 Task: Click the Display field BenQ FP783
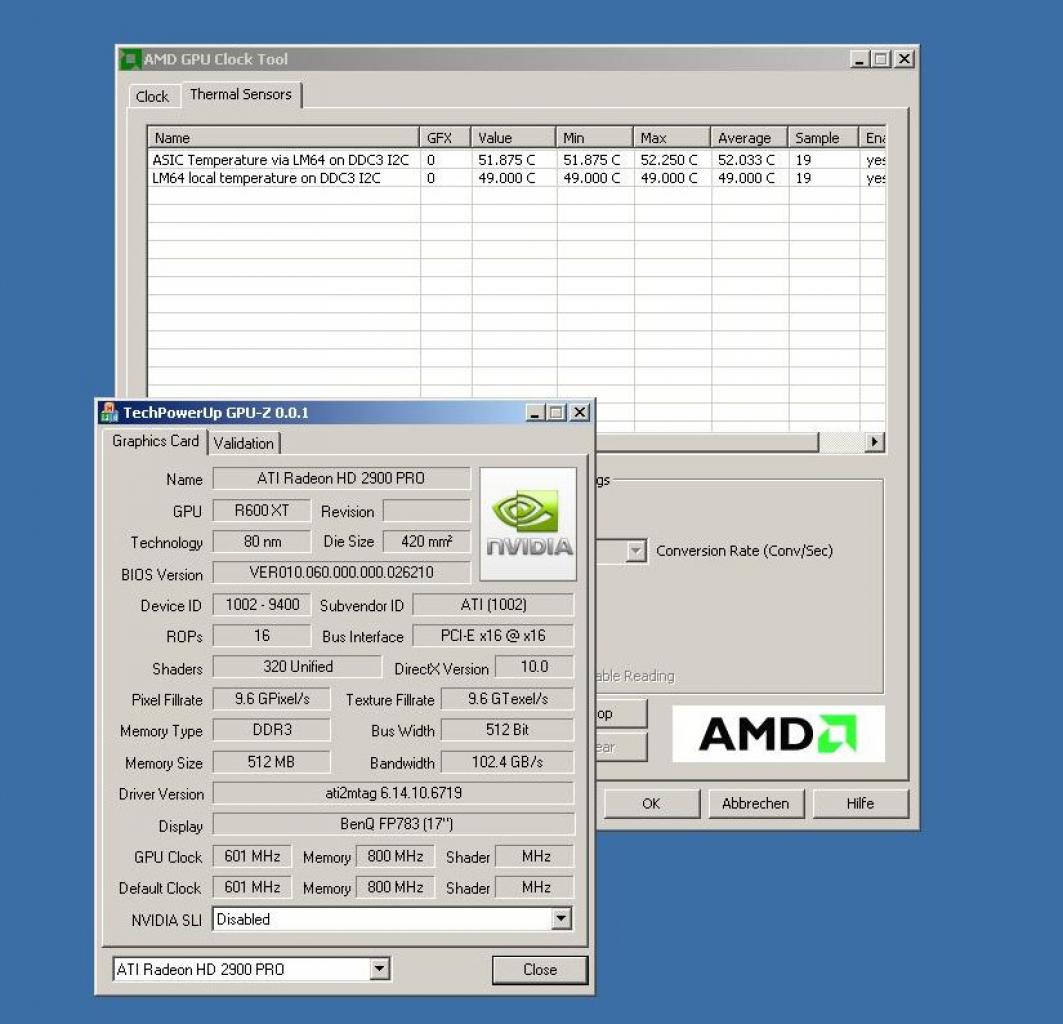[393, 824]
